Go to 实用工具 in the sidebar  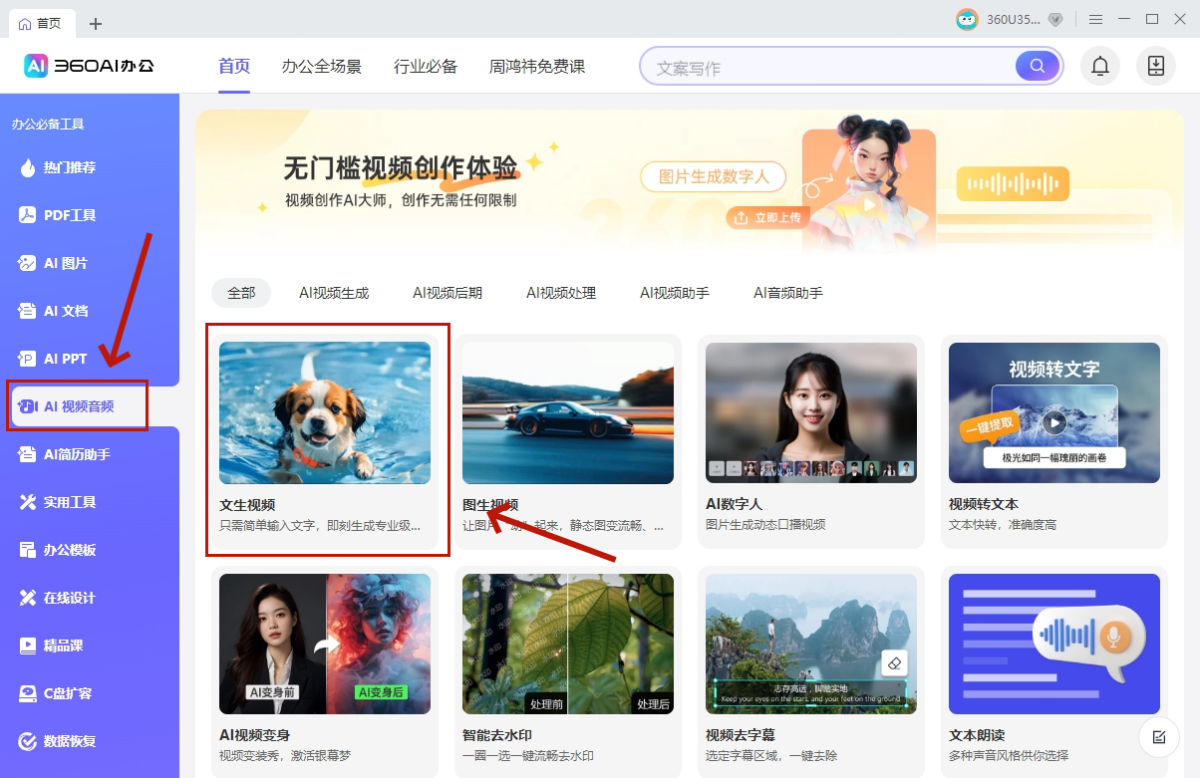click(58, 502)
